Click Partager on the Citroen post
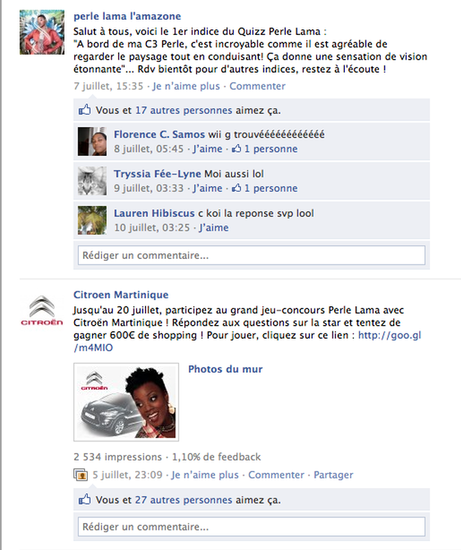Image resolution: width=461 pixels, height=550 pixels. 333,475
